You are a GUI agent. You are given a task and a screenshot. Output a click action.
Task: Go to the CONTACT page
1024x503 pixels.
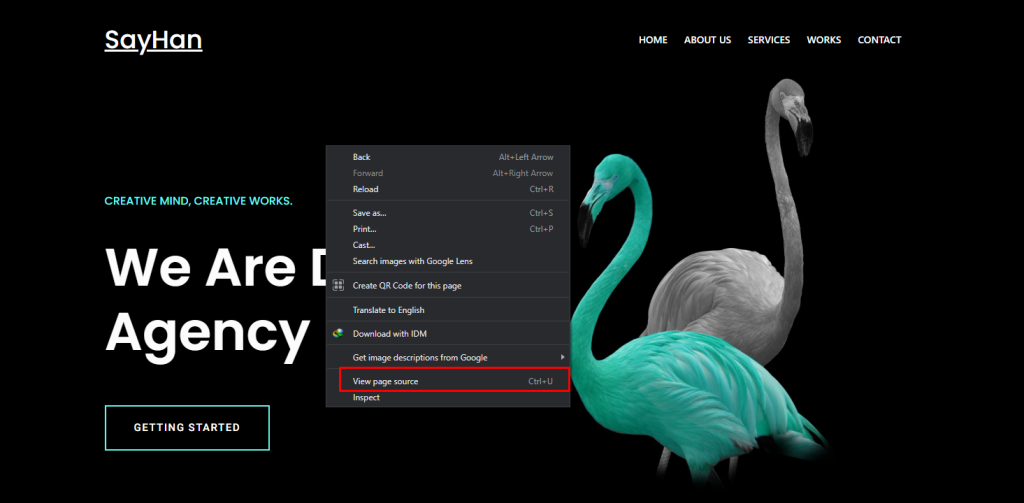[879, 40]
